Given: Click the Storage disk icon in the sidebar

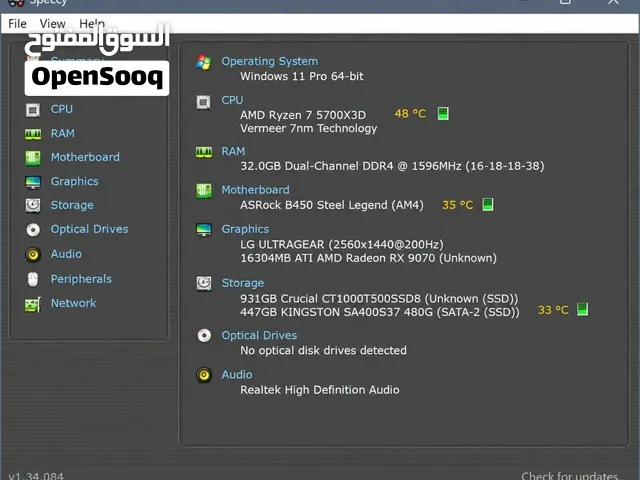Looking at the screenshot, I should [33, 205].
